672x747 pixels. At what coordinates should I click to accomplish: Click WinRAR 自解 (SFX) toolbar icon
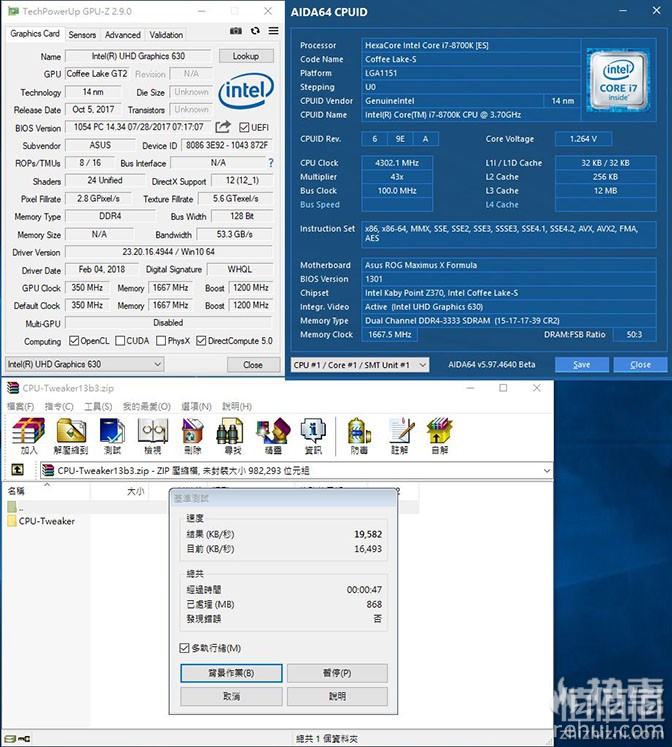click(440, 435)
